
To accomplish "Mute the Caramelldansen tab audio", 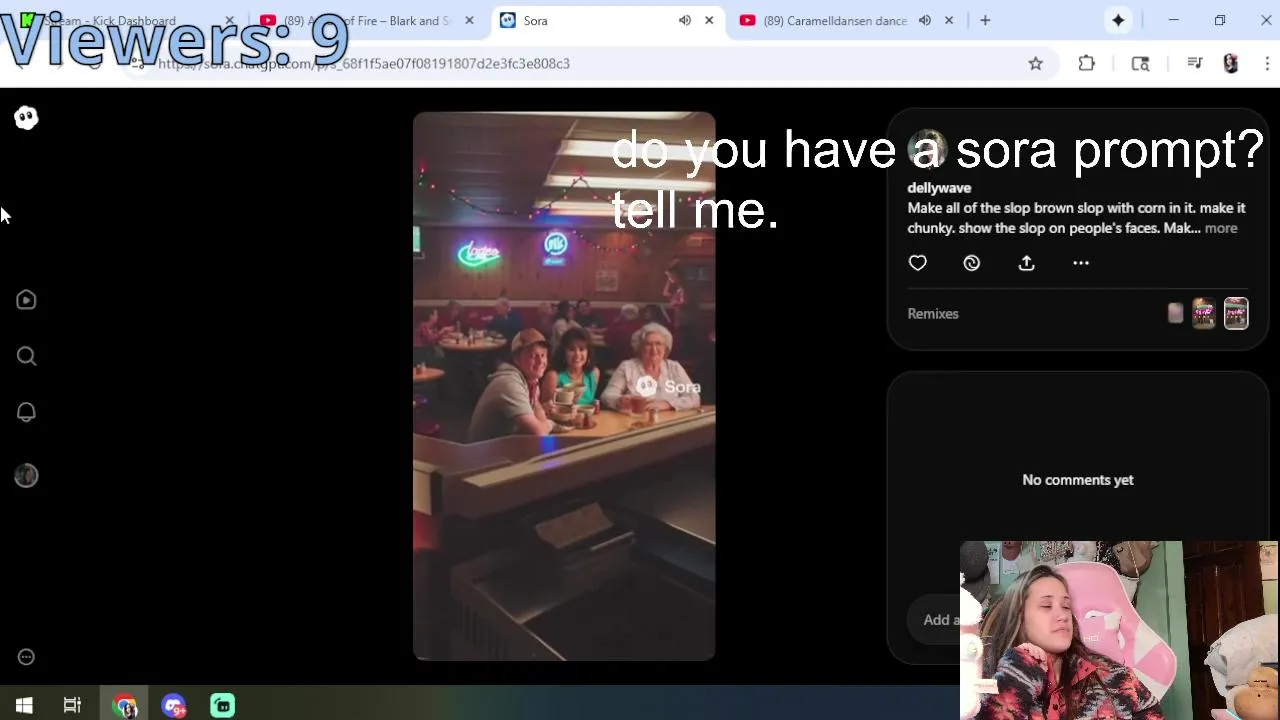I will click(x=925, y=20).
